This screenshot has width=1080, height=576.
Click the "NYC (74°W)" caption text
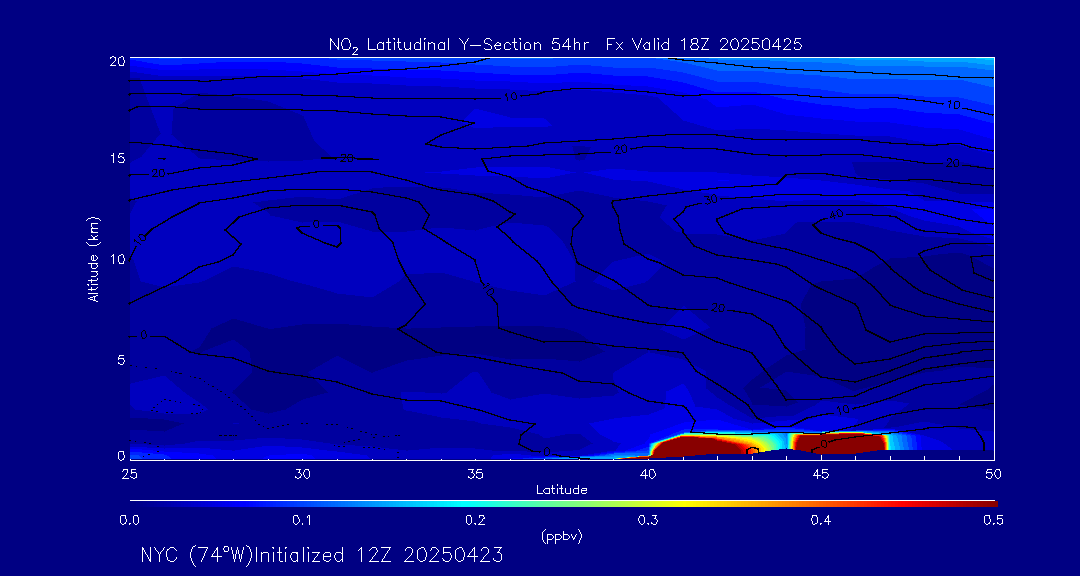coord(197,555)
